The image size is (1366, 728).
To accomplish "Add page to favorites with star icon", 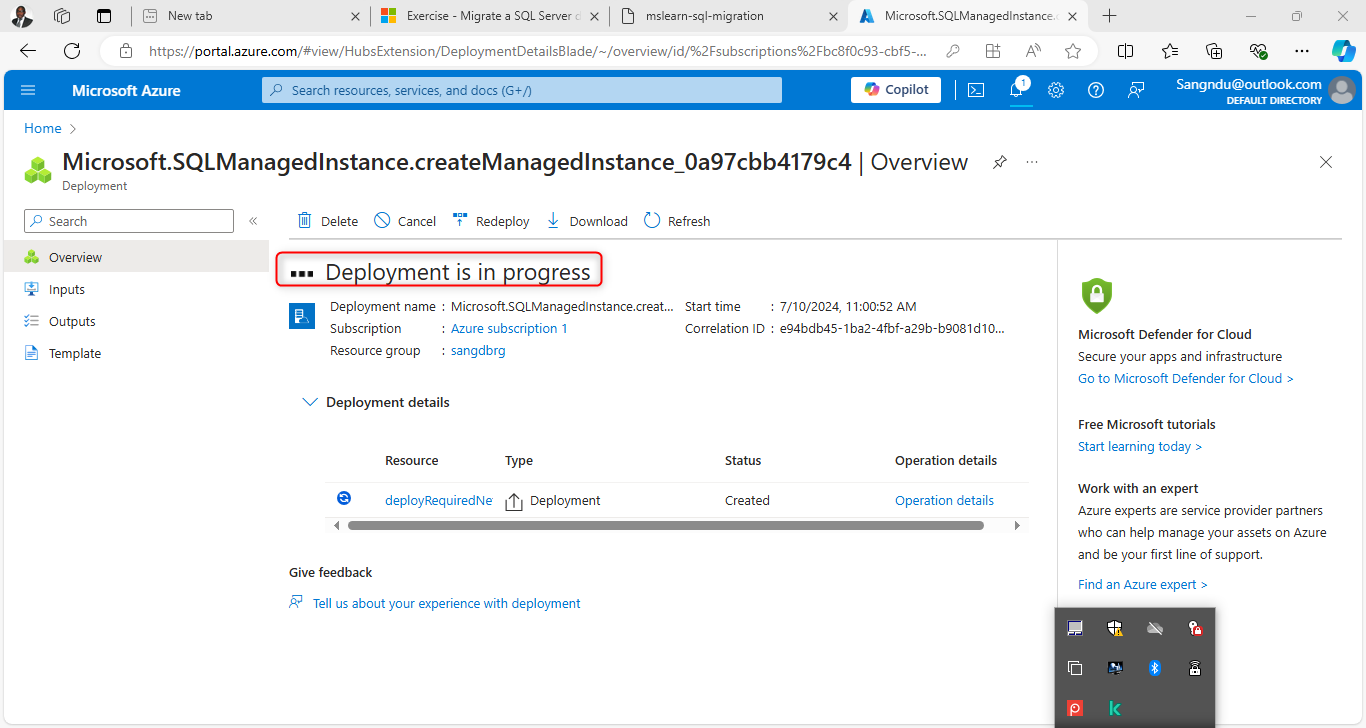I will 1073,51.
